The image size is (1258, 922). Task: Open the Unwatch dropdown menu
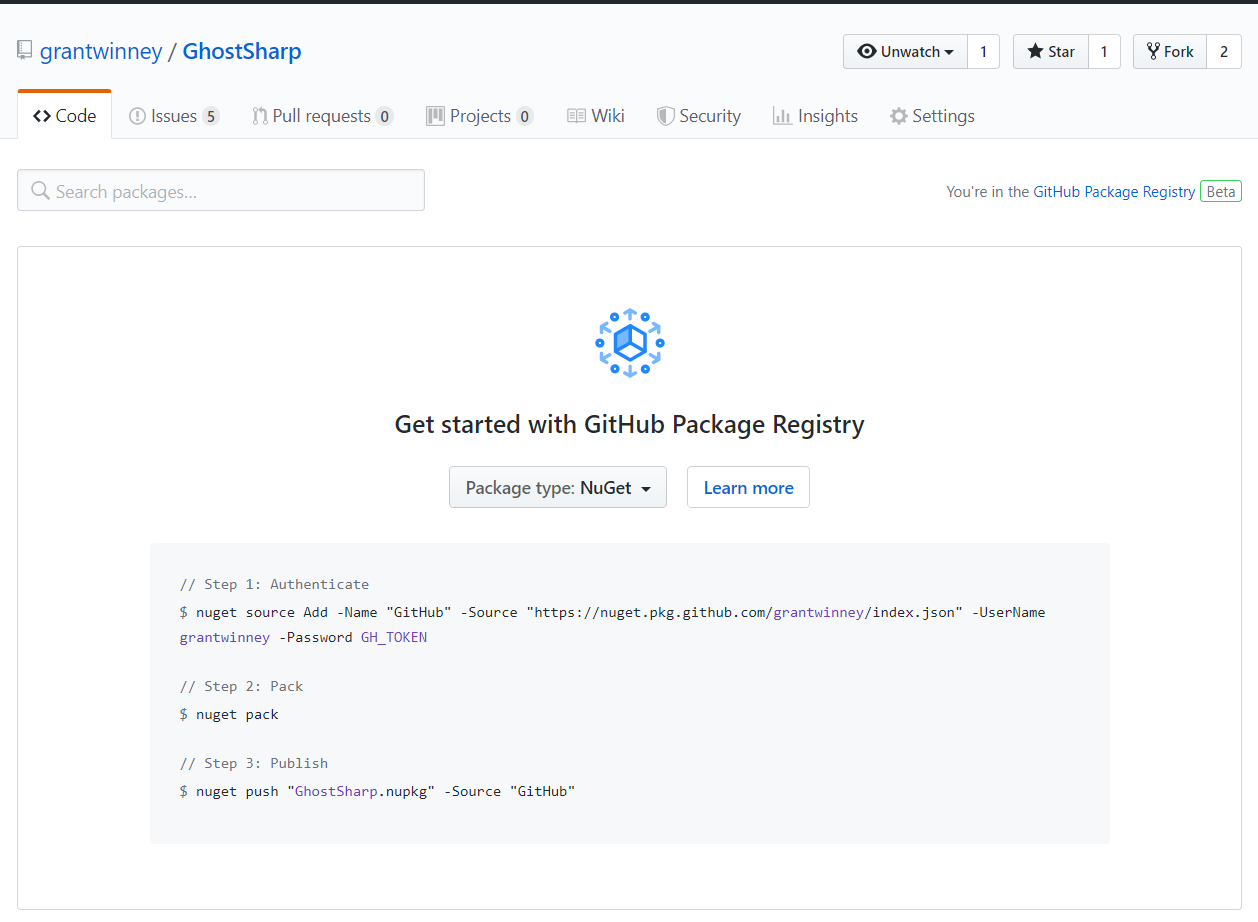click(x=905, y=52)
